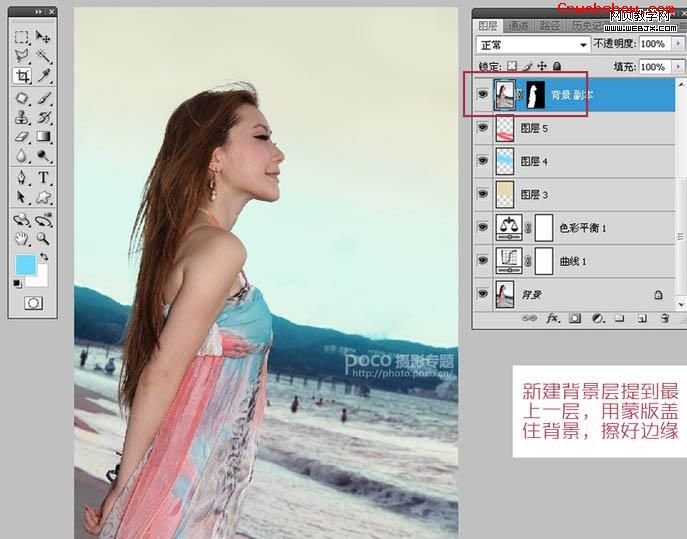
Task: Toggle Quick Mask mode
Action: [33, 303]
